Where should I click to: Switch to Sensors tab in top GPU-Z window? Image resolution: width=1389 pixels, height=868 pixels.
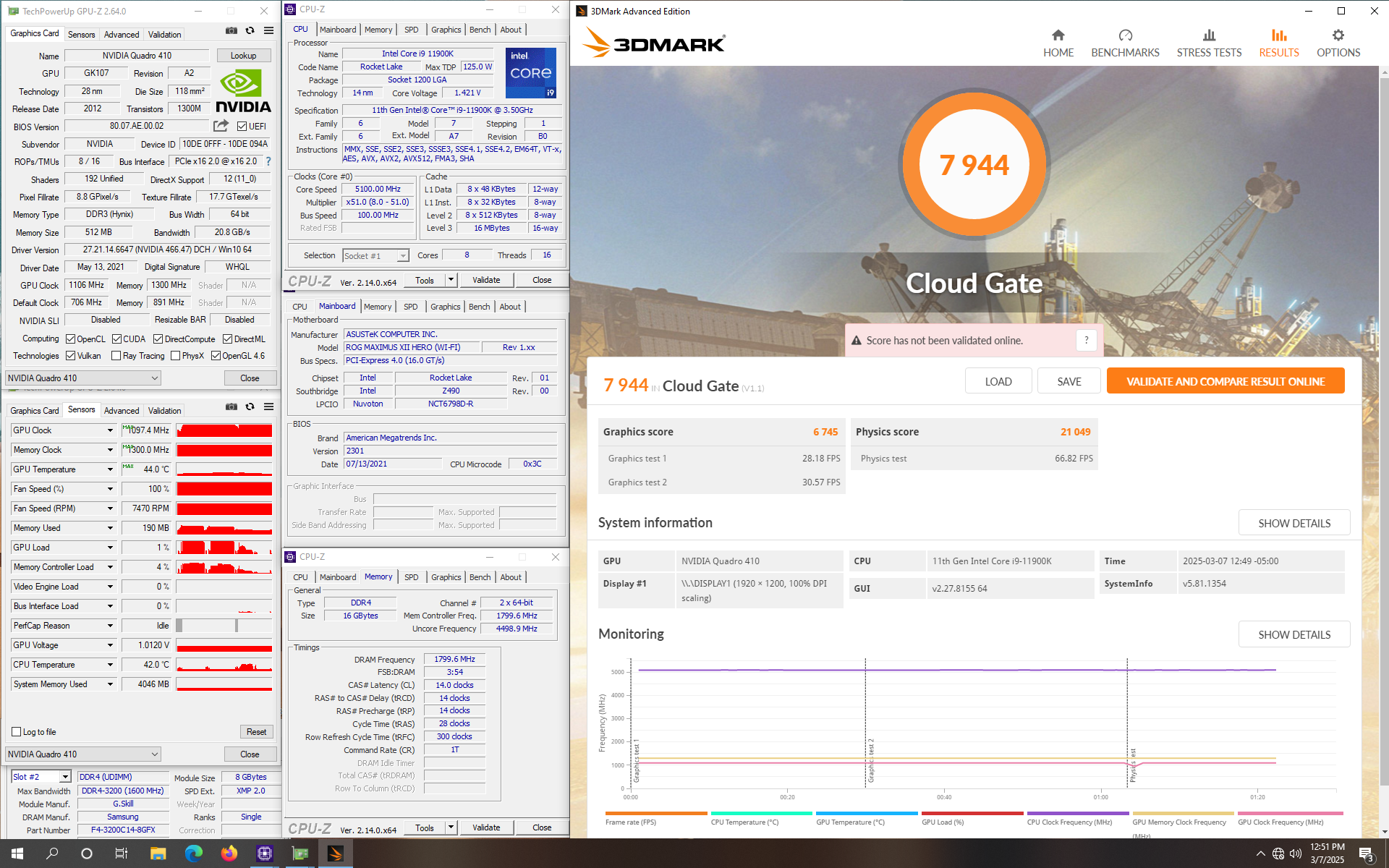pos(81,34)
